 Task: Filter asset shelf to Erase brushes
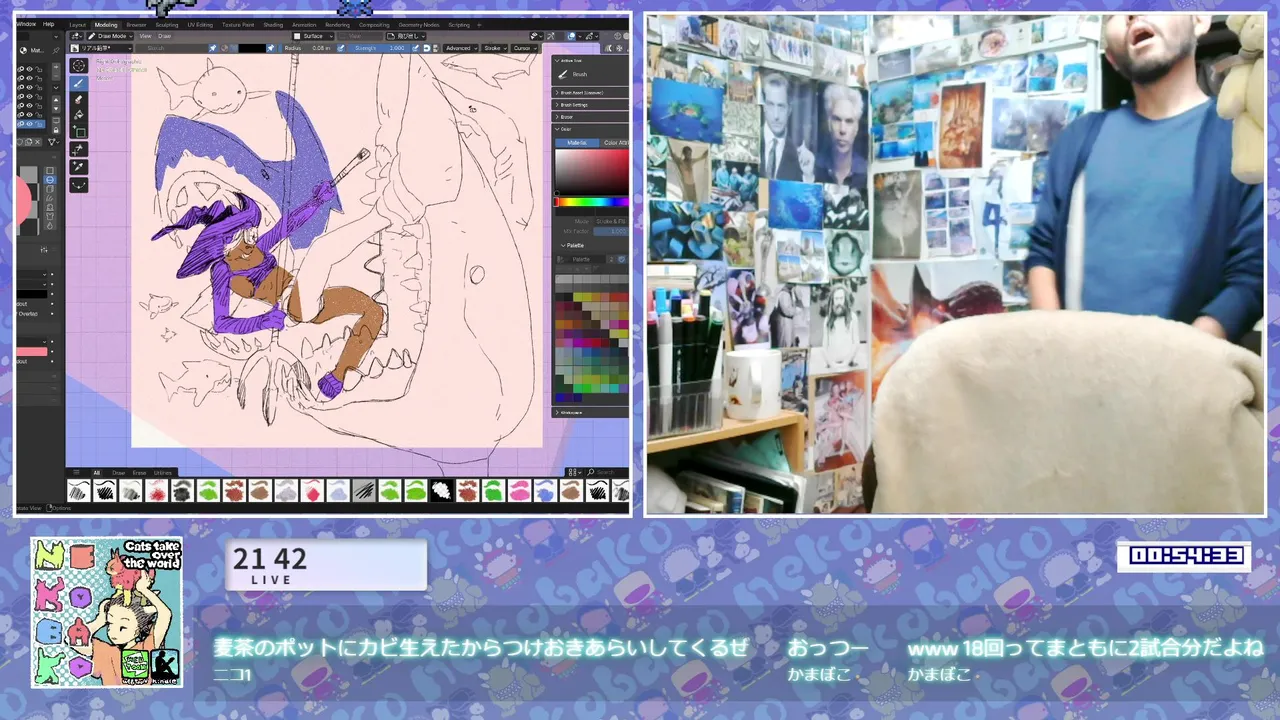[x=139, y=472]
